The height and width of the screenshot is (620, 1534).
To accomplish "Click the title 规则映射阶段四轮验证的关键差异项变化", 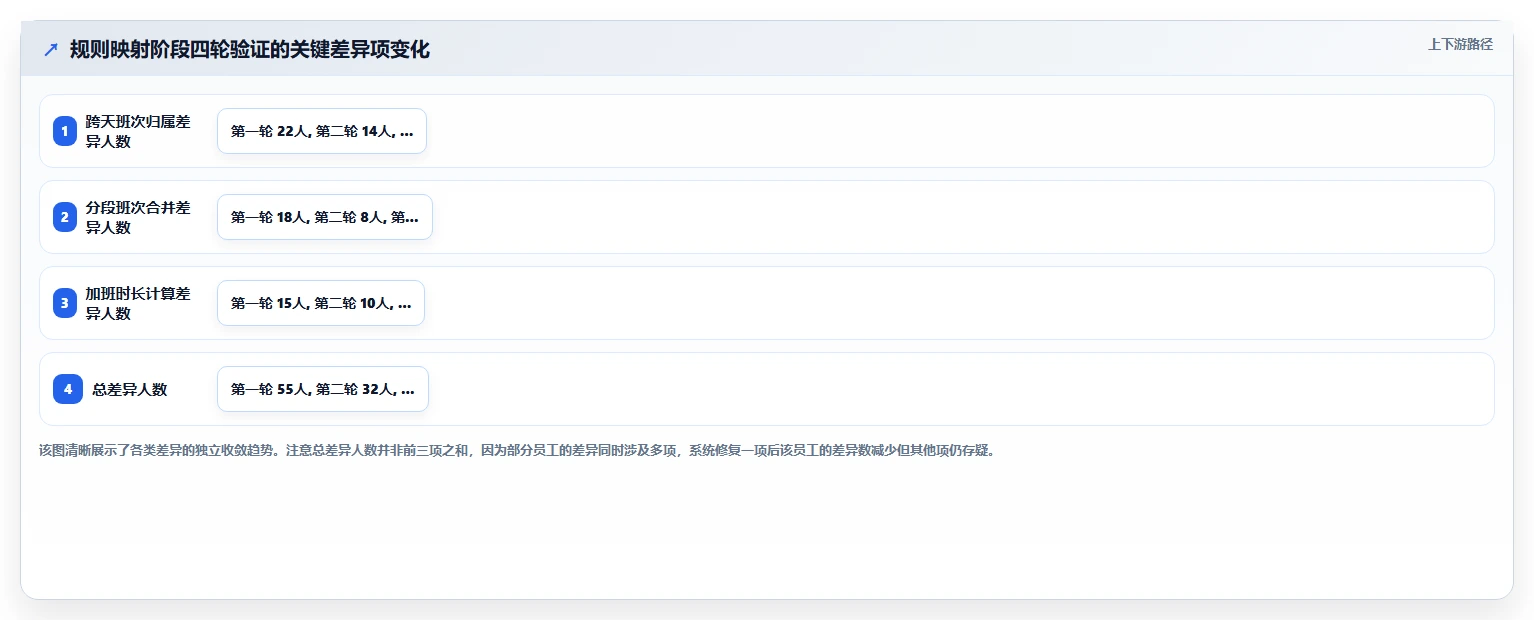I will pos(250,49).
